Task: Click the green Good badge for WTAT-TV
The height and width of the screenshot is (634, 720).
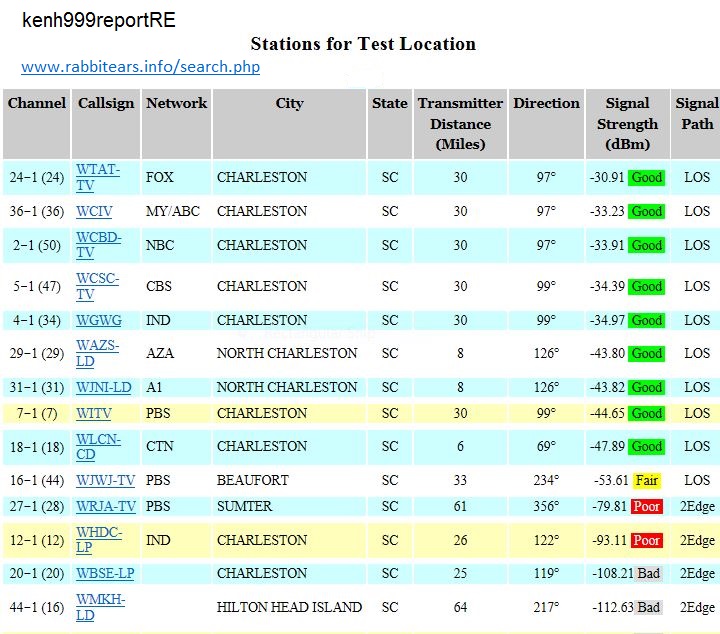Action: tap(646, 178)
